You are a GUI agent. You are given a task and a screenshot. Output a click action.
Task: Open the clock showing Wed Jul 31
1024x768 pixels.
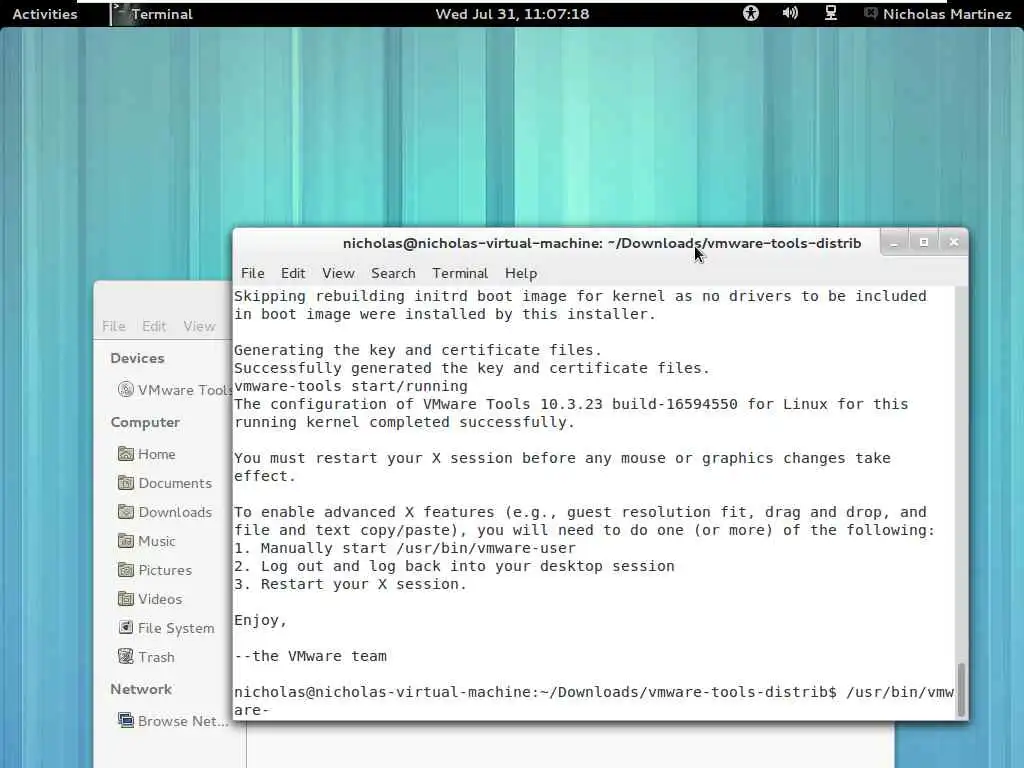(x=512, y=14)
